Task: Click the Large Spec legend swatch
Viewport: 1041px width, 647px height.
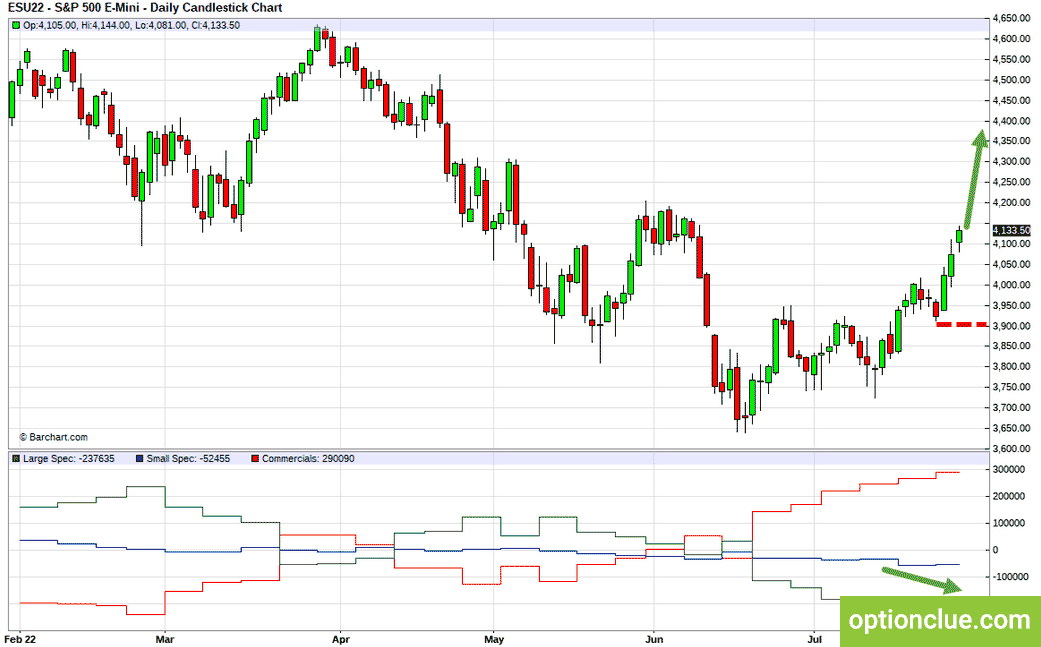Action: click(16, 459)
